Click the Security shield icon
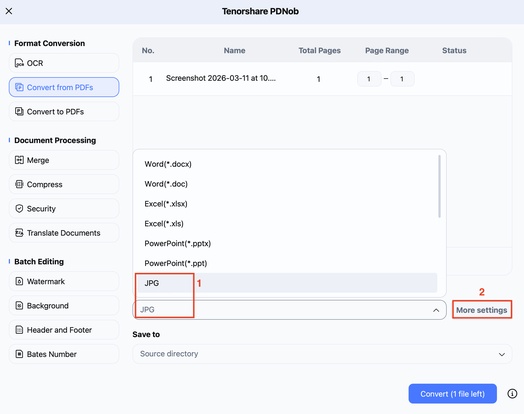This screenshot has width=524, height=414. [x=19, y=209]
